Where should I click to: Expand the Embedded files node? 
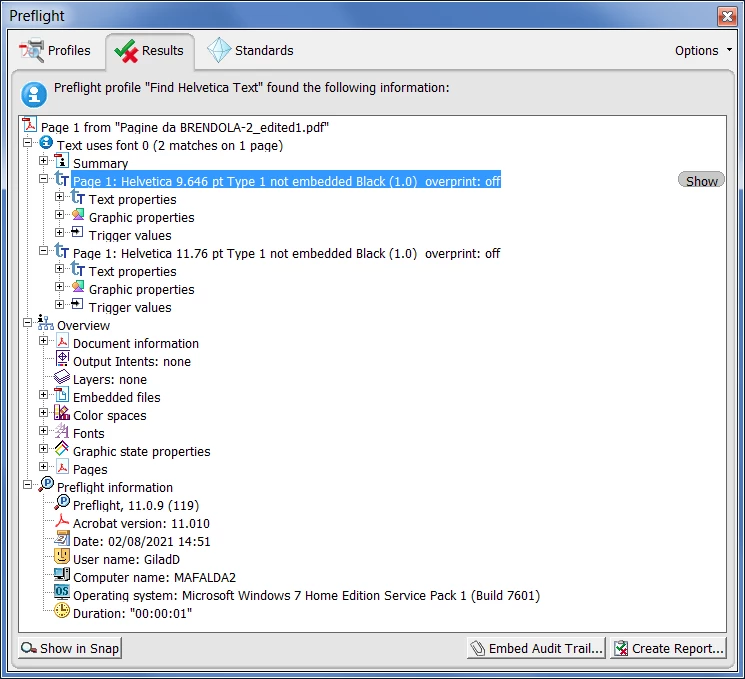click(43, 394)
